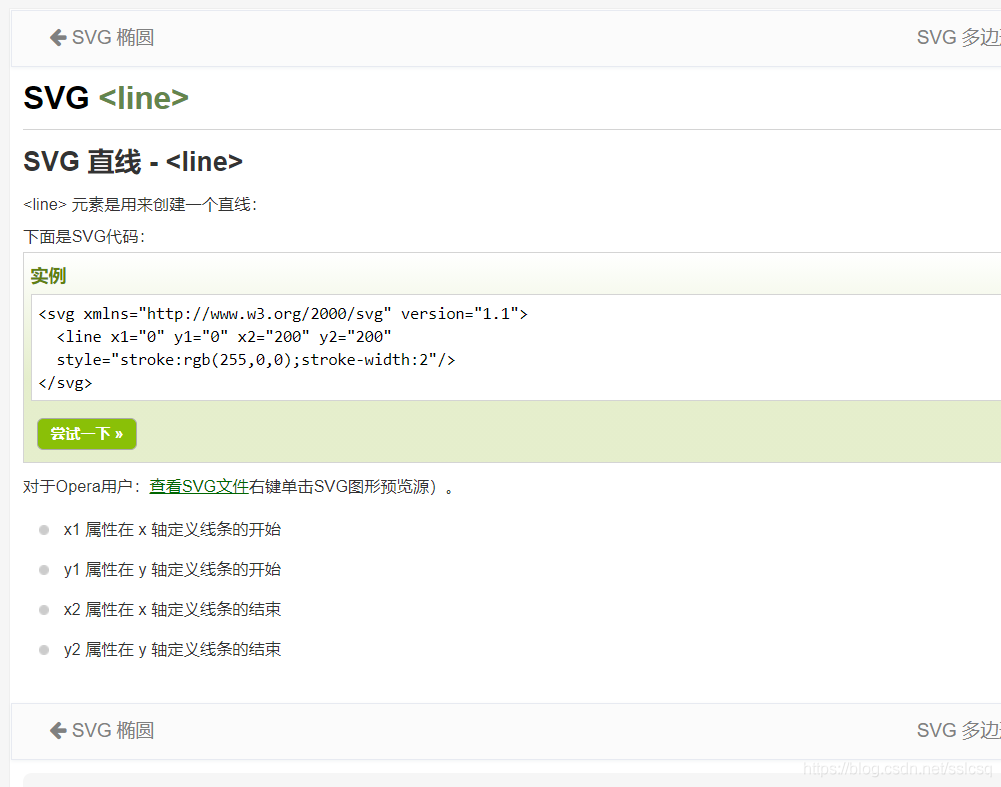This screenshot has width=1001, height=787.
Task: Open the 查看SVG文件 hyperlink
Action: pyautogui.click(x=199, y=486)
